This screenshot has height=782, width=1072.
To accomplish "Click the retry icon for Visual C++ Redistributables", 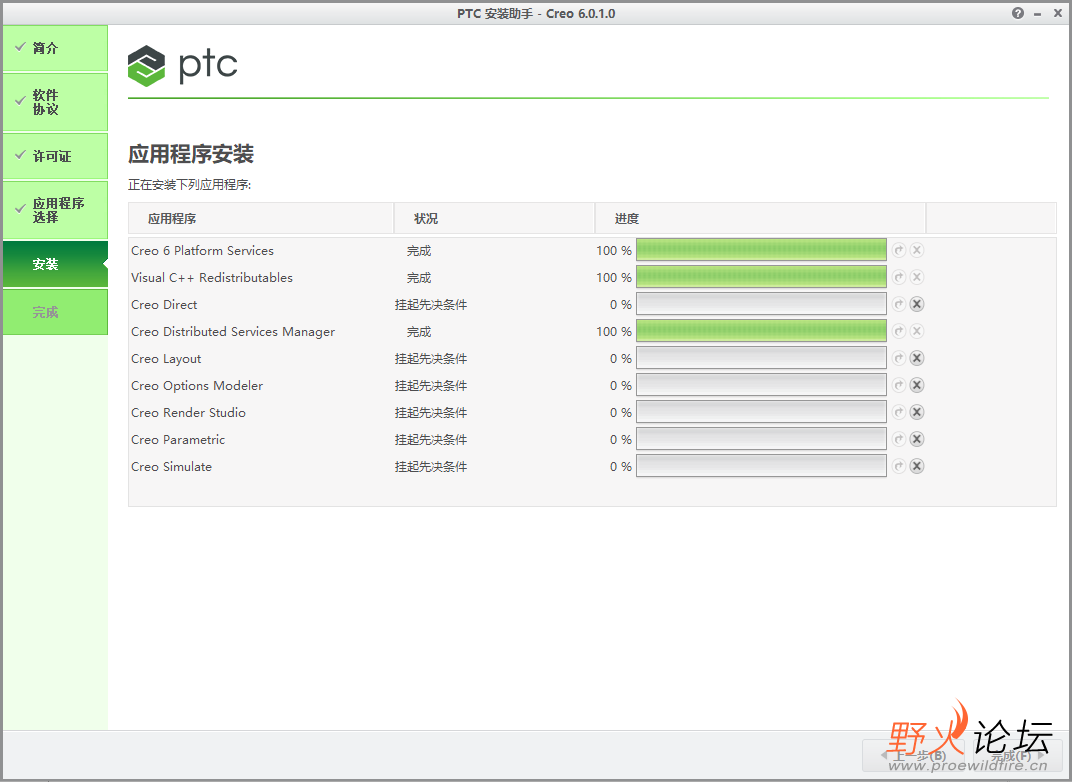I will click(x=899, y=278).
